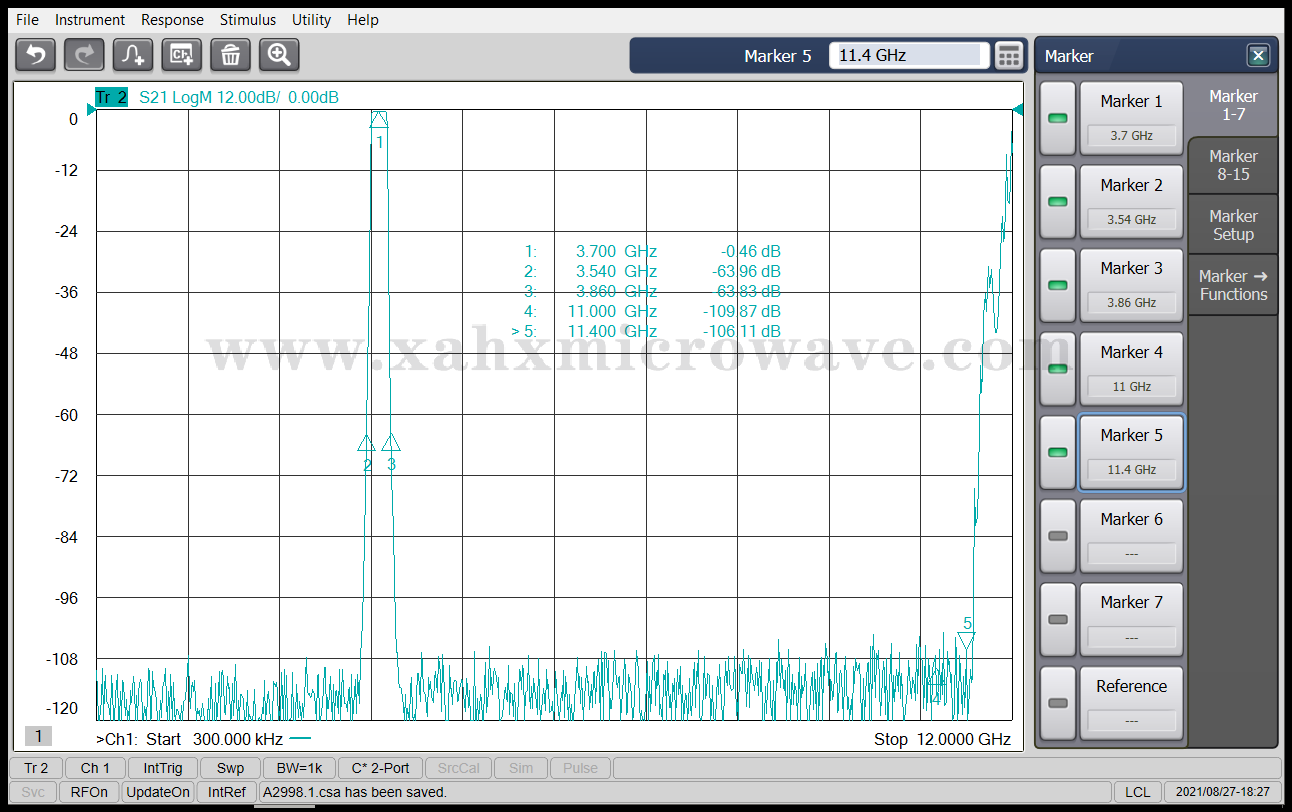Open the Instrument menu

[90, 19]
